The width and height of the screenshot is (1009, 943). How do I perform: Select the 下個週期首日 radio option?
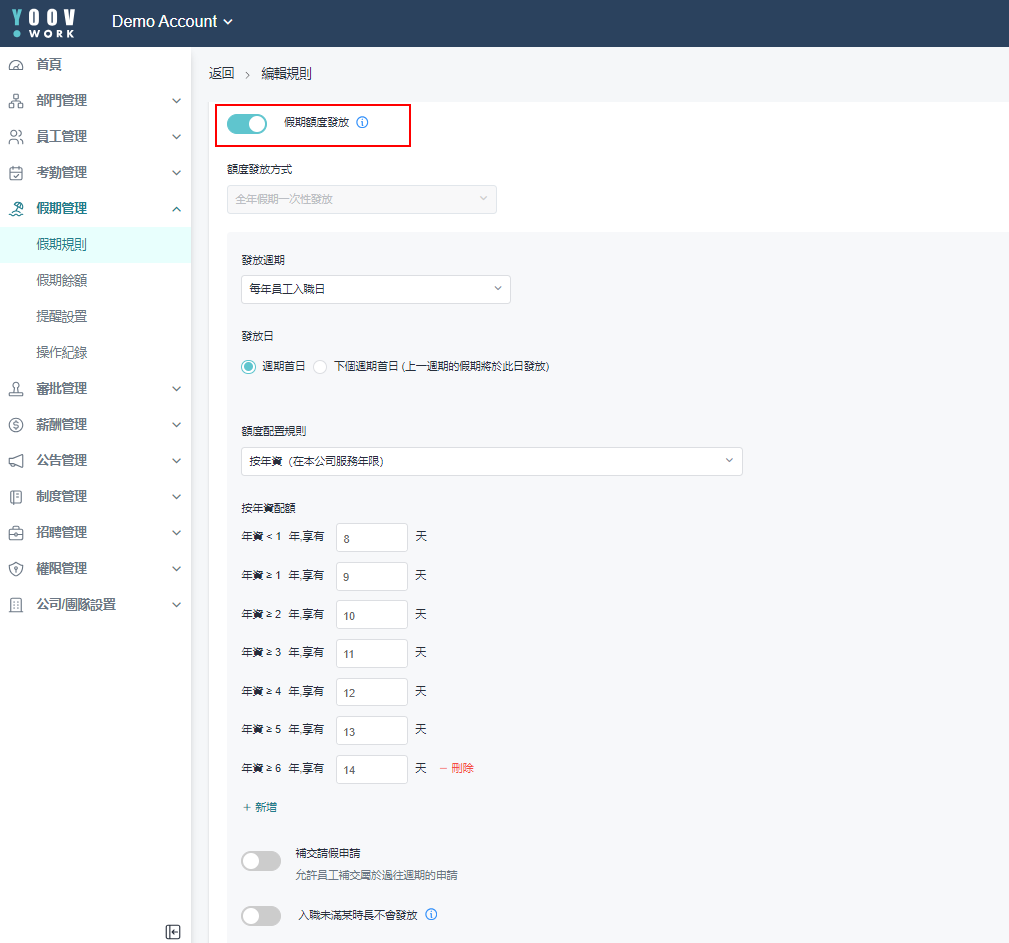click(x=321, y=367)
